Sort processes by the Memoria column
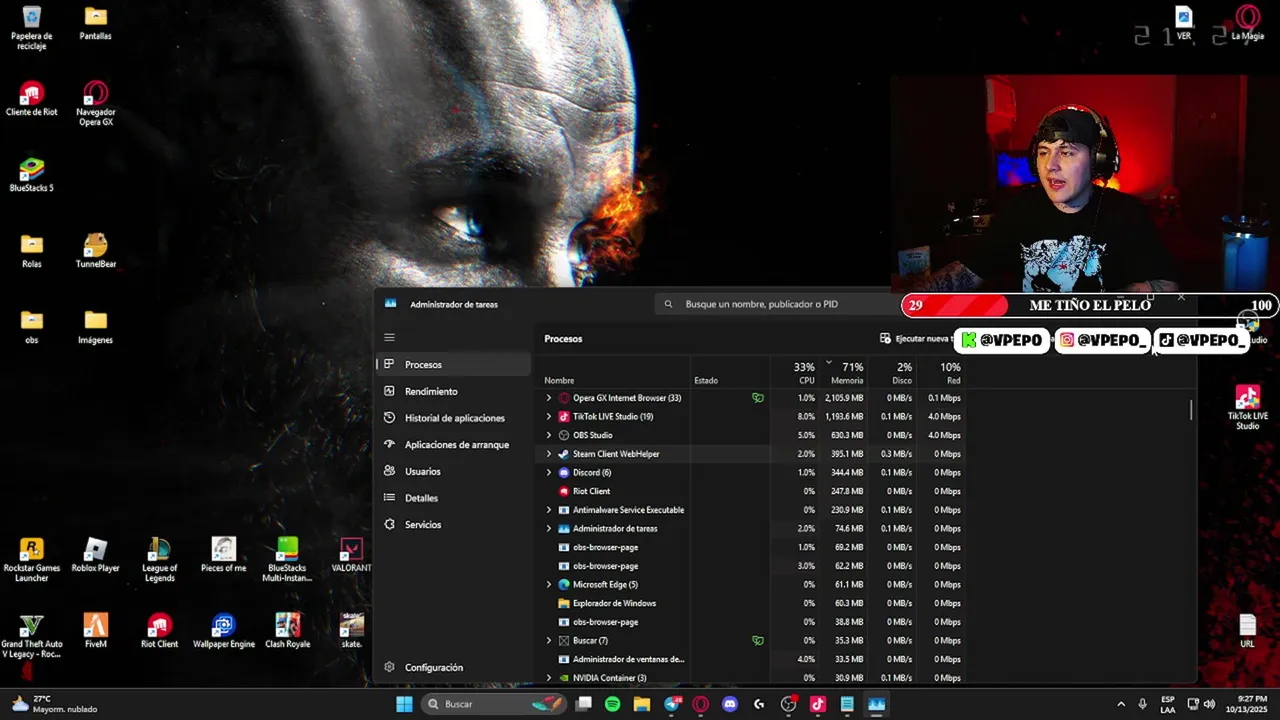 point(843,372)
